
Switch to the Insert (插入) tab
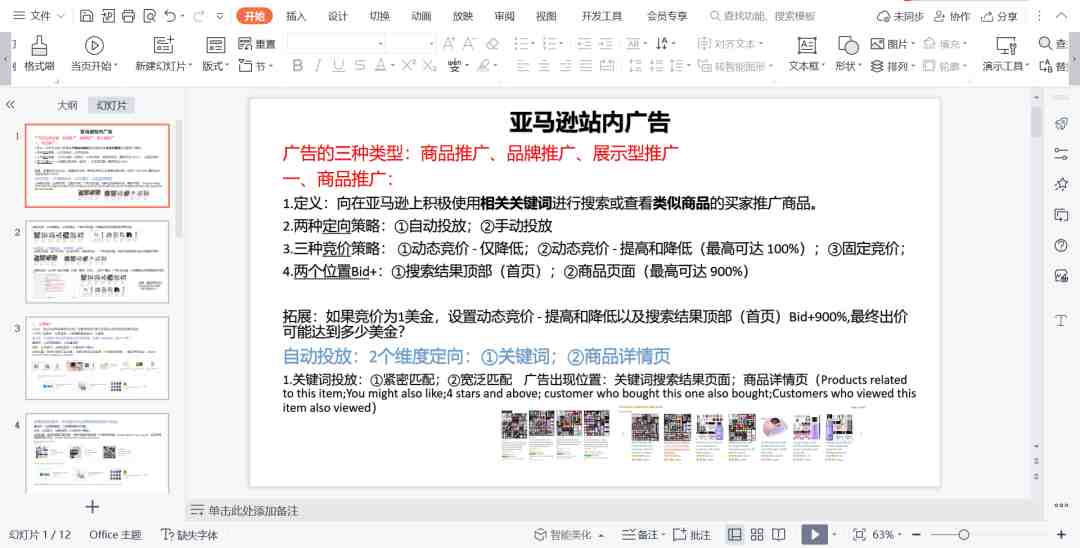pos(296,16)
